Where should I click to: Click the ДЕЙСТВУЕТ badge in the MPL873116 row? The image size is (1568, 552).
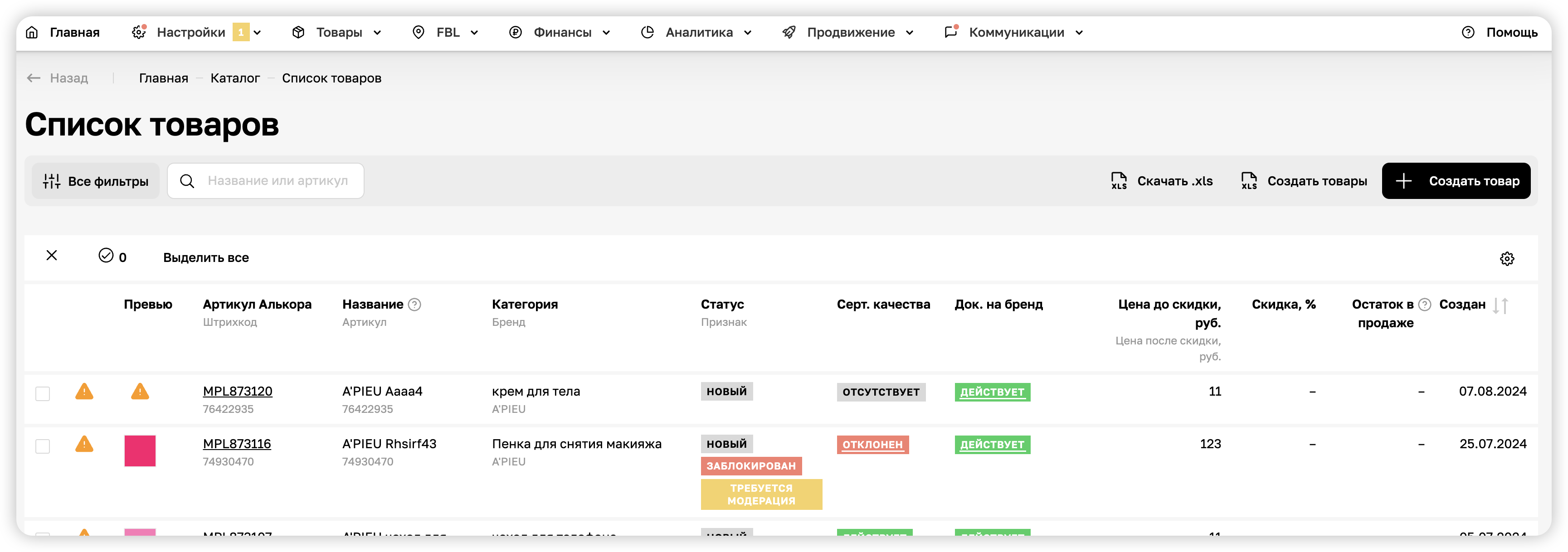pyautogui.click(x=992, y=444)
